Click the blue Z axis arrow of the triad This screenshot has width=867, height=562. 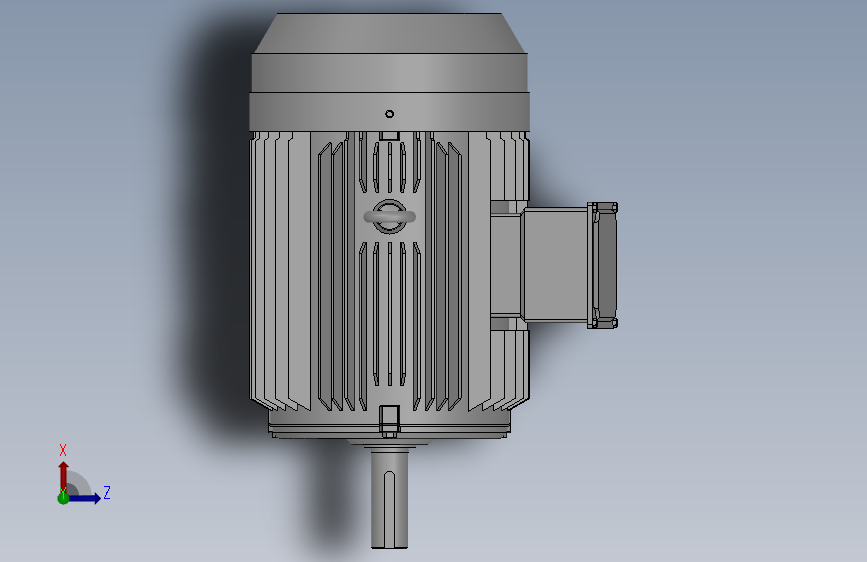point(84,498)
